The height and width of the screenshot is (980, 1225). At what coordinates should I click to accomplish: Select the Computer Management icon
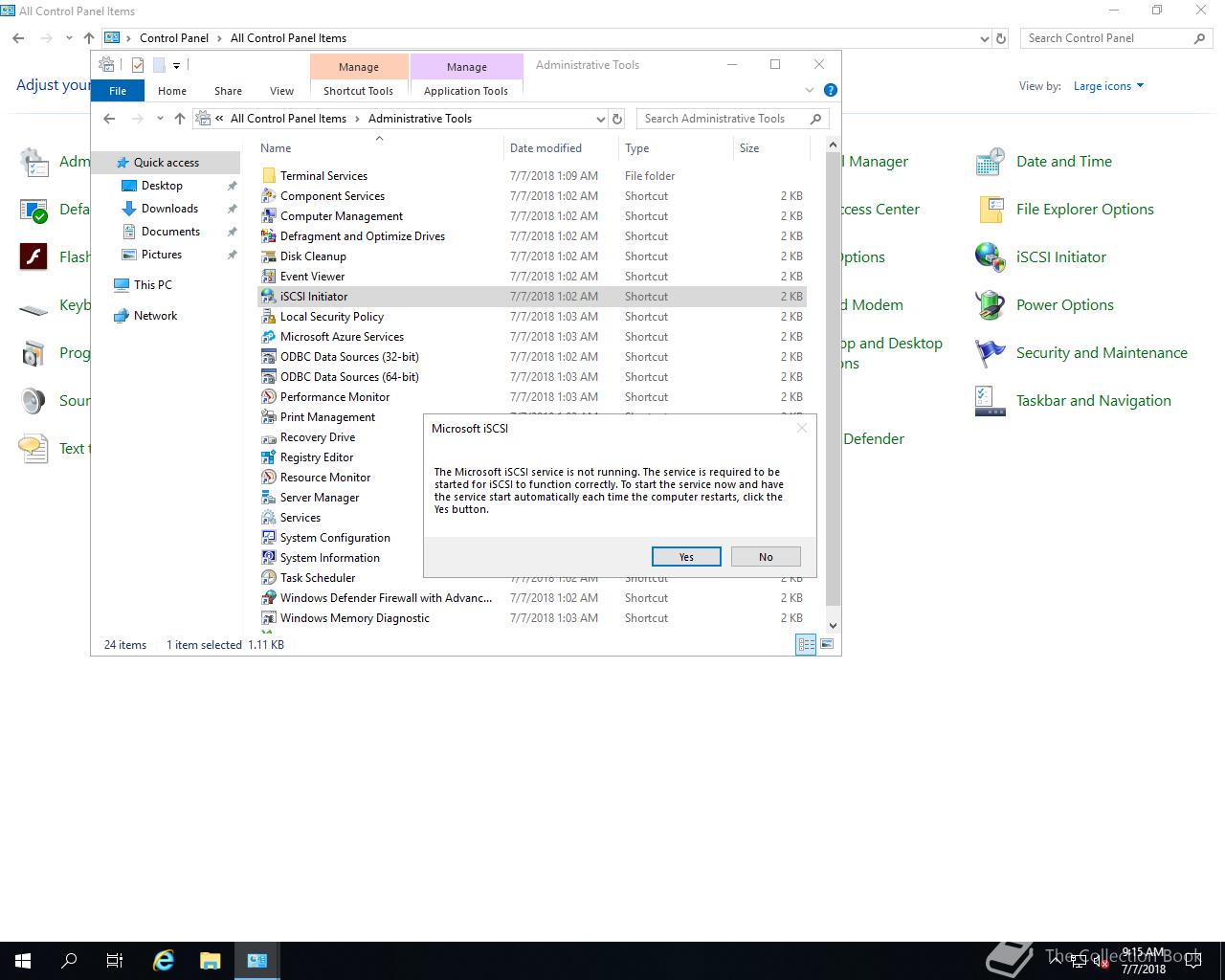tap(269, 216)
